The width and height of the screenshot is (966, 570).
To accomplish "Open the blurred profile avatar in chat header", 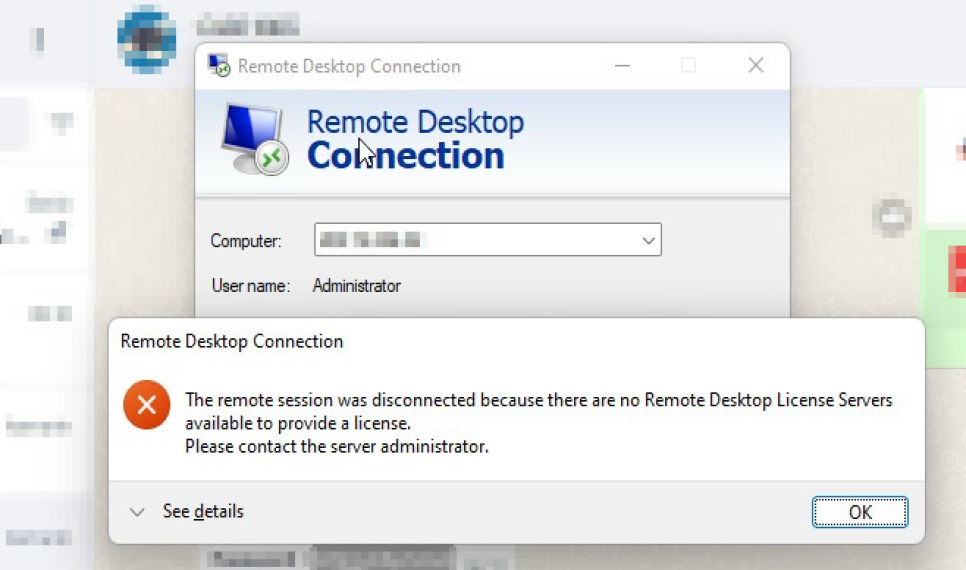I will [147, 37].
